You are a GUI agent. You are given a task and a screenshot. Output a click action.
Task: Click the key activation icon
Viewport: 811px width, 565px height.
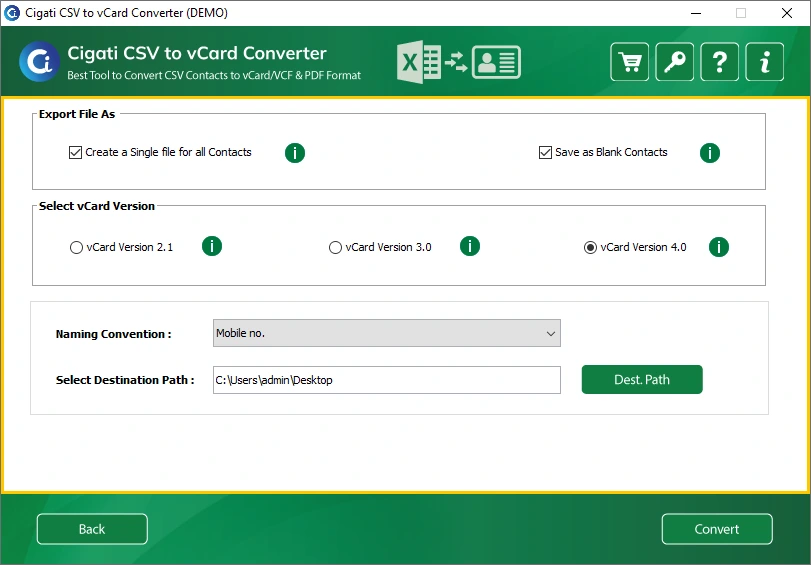point(674,62)
